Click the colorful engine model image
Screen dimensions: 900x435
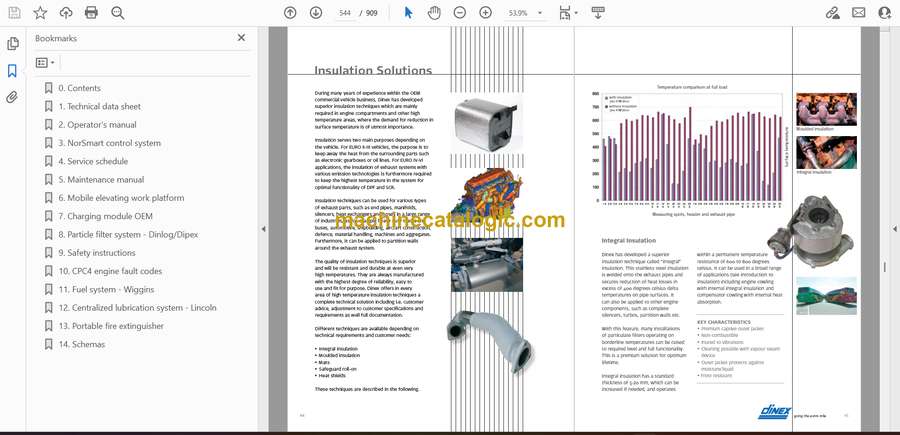pyautogui.click(x=487, y=195)
